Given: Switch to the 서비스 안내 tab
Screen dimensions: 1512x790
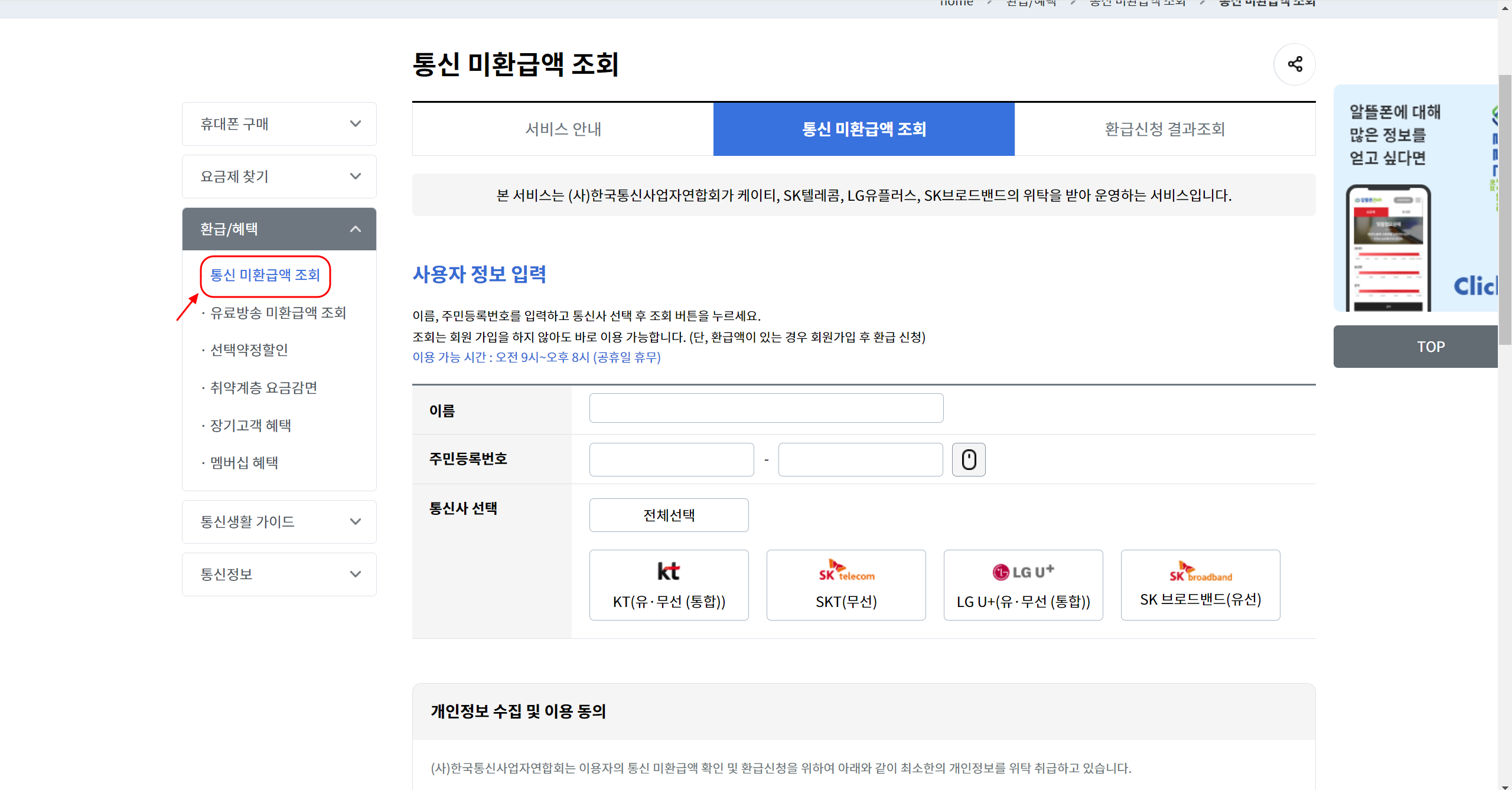Looking at the screenshot, I should 563,129.
